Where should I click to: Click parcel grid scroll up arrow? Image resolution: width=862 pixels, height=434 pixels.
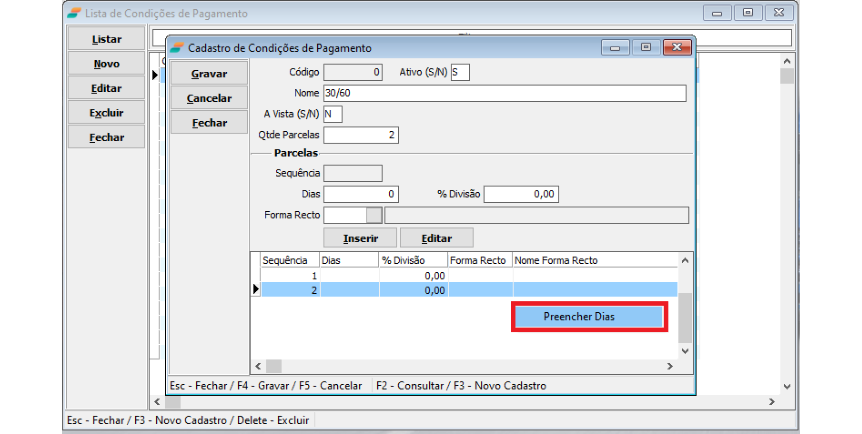tap(685, 260)
